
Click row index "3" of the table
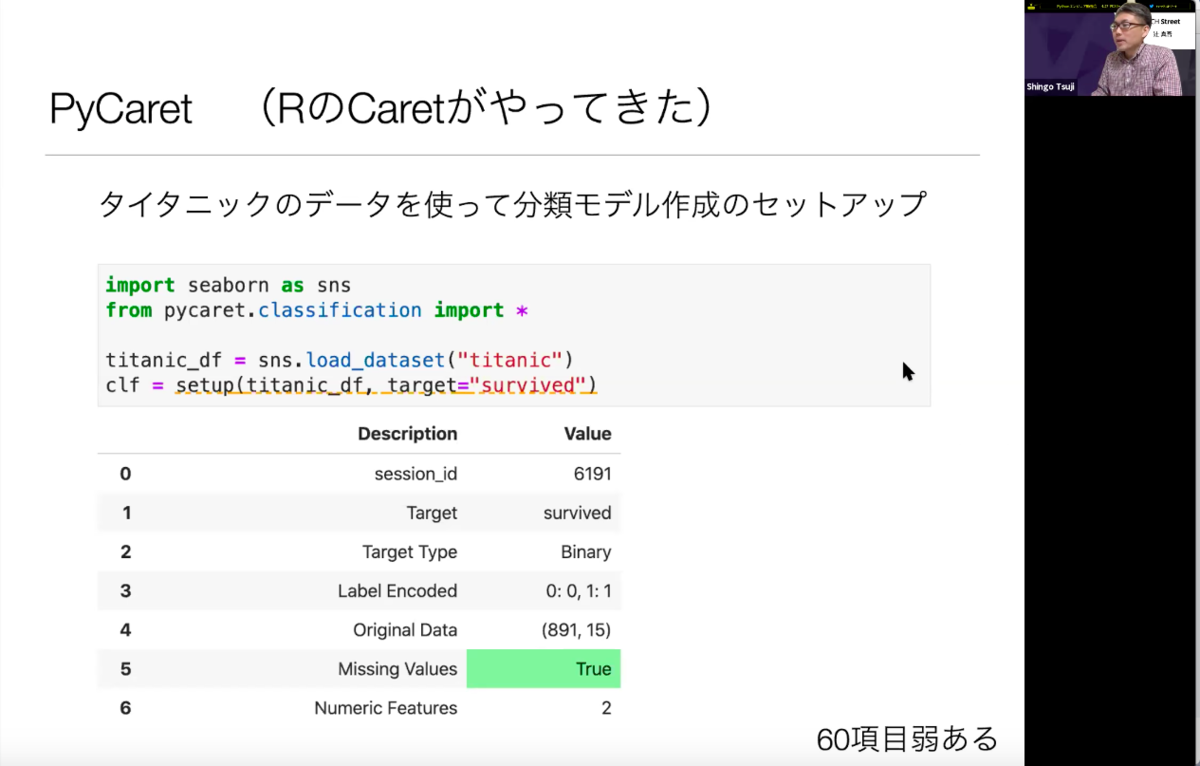(125, 591)
